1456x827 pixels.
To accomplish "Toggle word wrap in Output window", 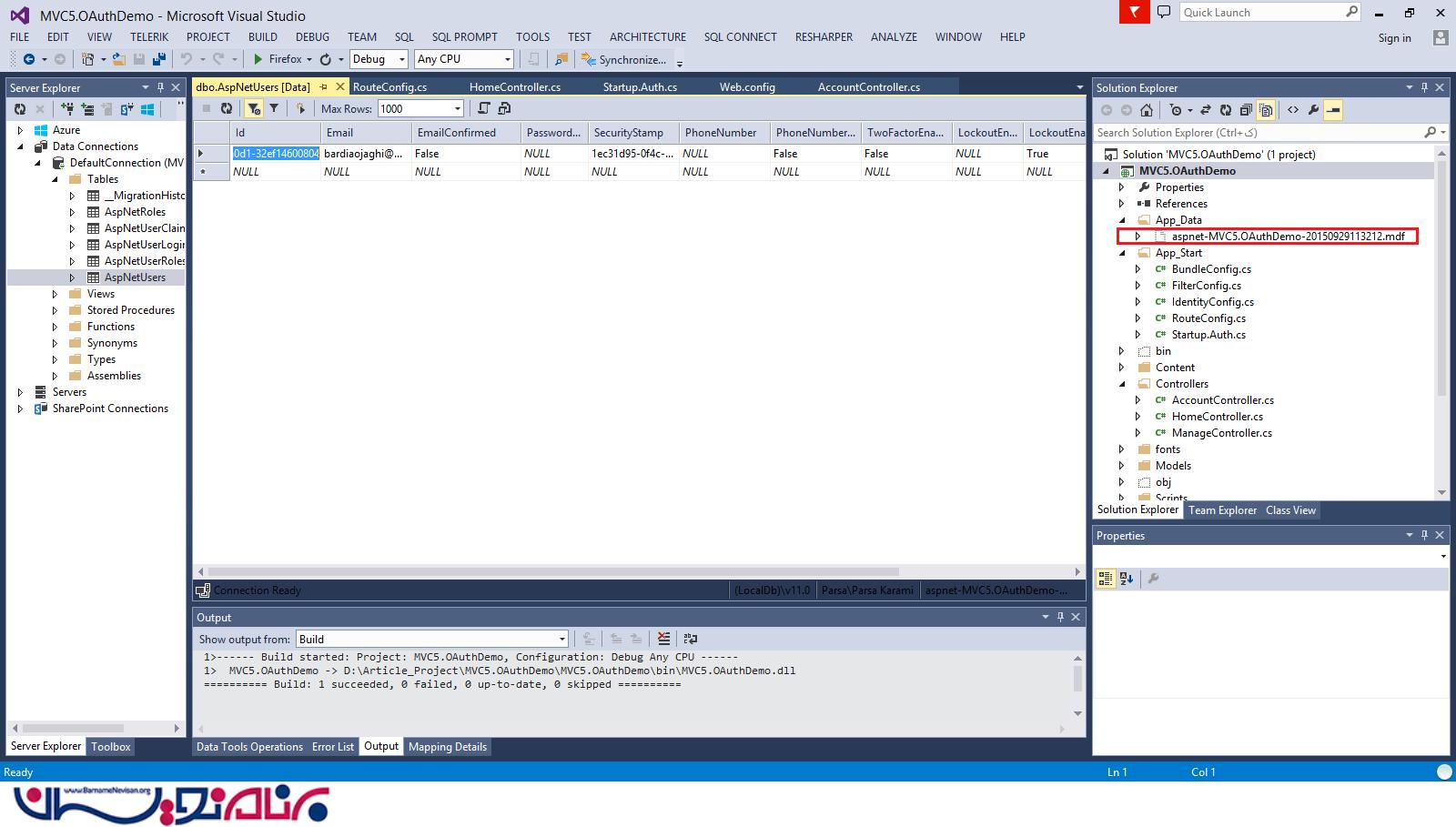I will 690,639.
